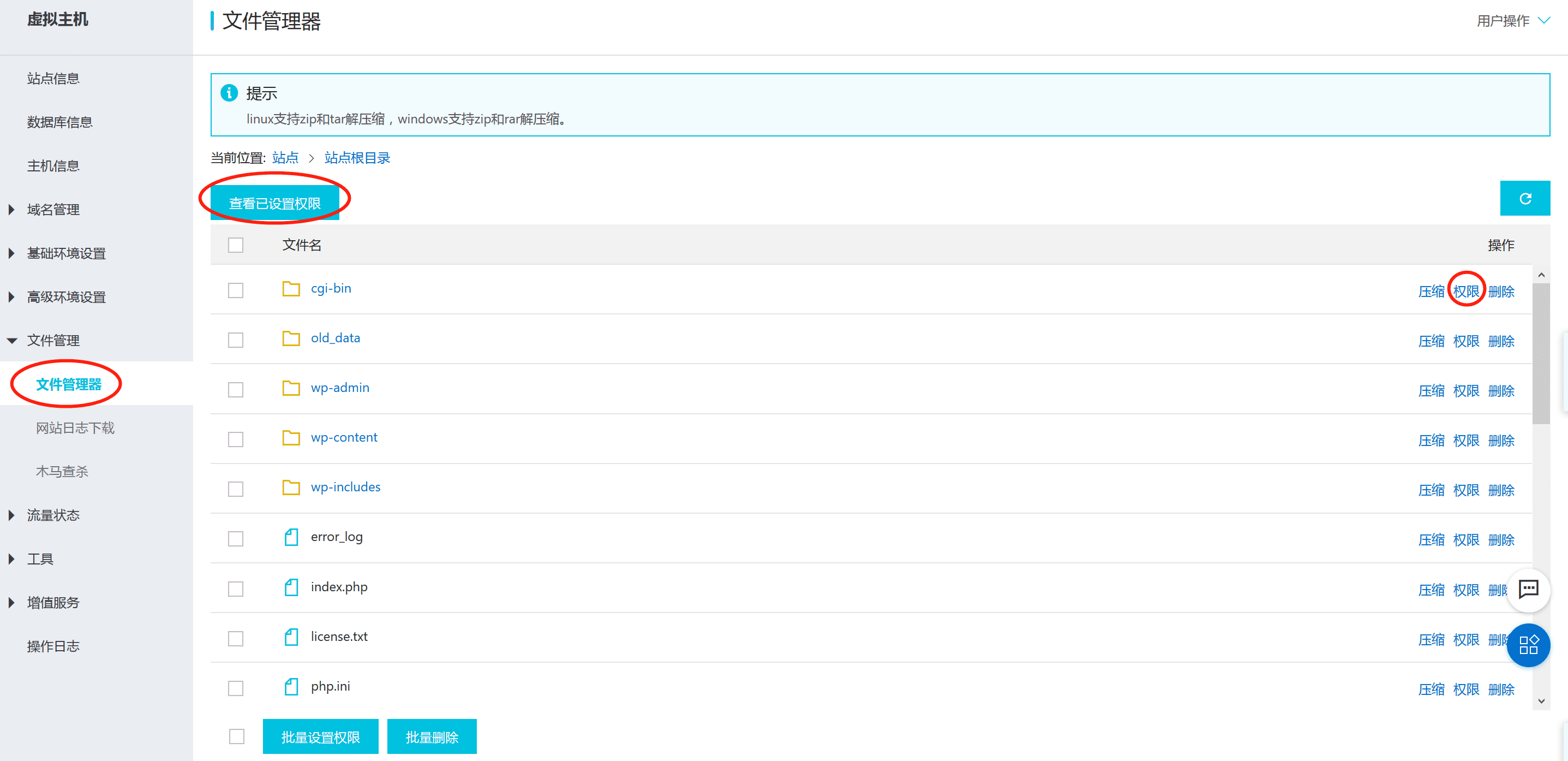Check the index.php row checkbox
This screenshot has width=1568, height=761.
[236, 588]
